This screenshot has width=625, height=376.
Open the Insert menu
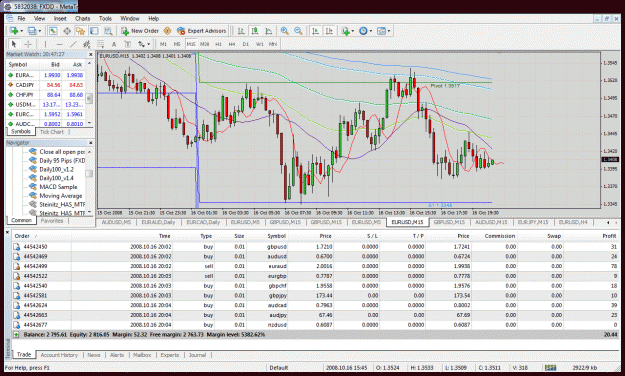[60, 18]
